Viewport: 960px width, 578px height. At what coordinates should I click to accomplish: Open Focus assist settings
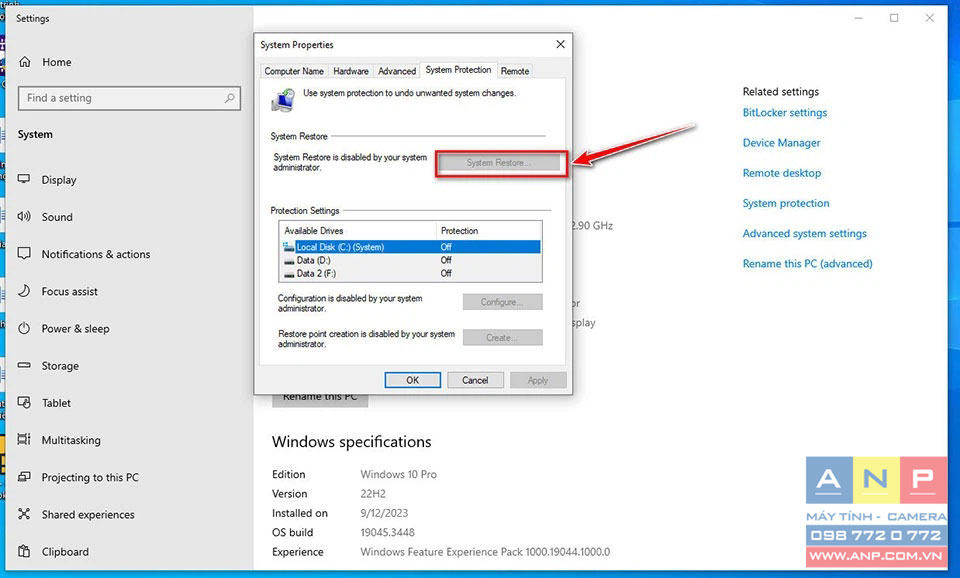click(x=69, y=291)
